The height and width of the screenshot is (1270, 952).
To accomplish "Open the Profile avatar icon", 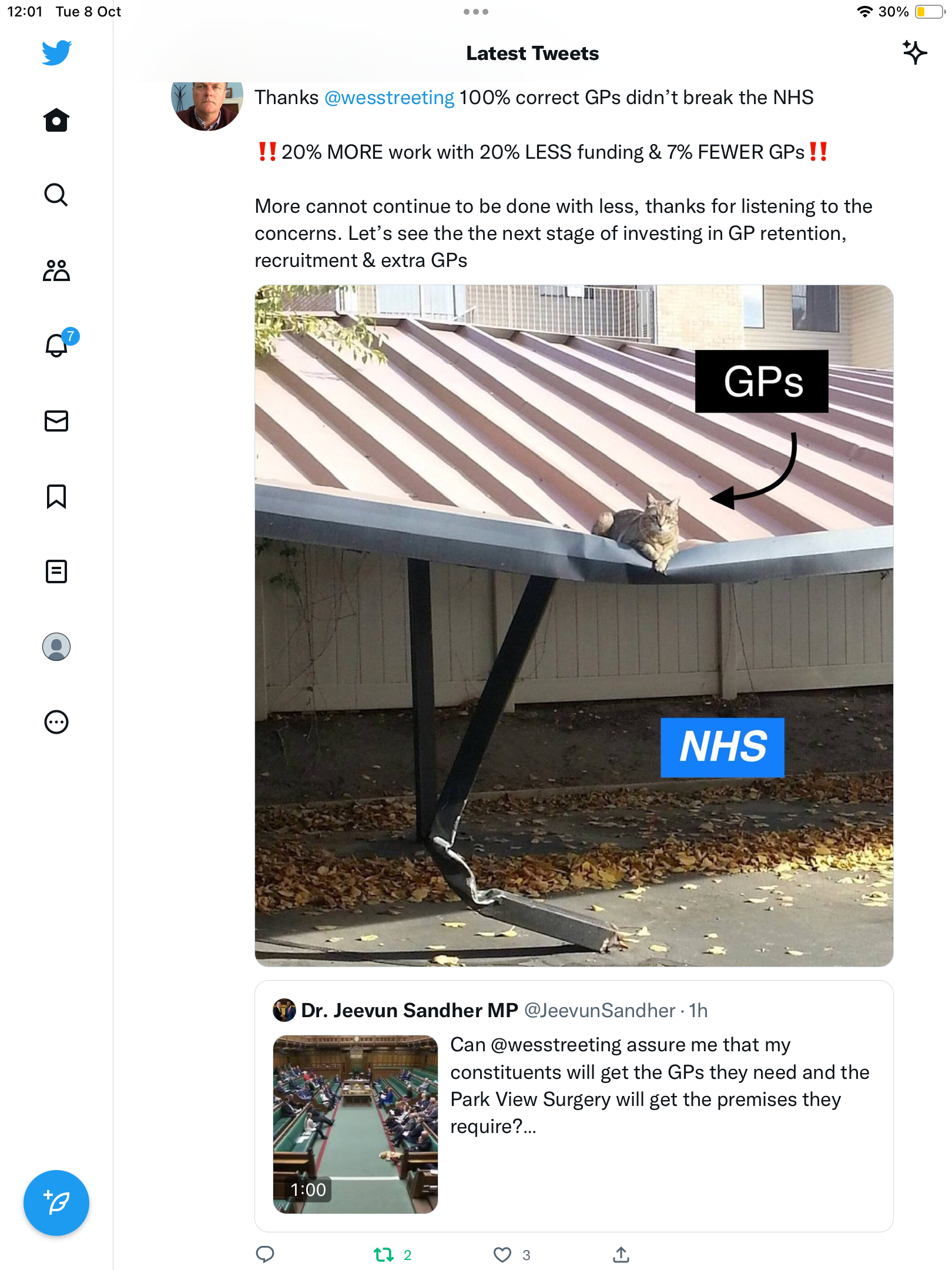I will [x=56, y=647].
